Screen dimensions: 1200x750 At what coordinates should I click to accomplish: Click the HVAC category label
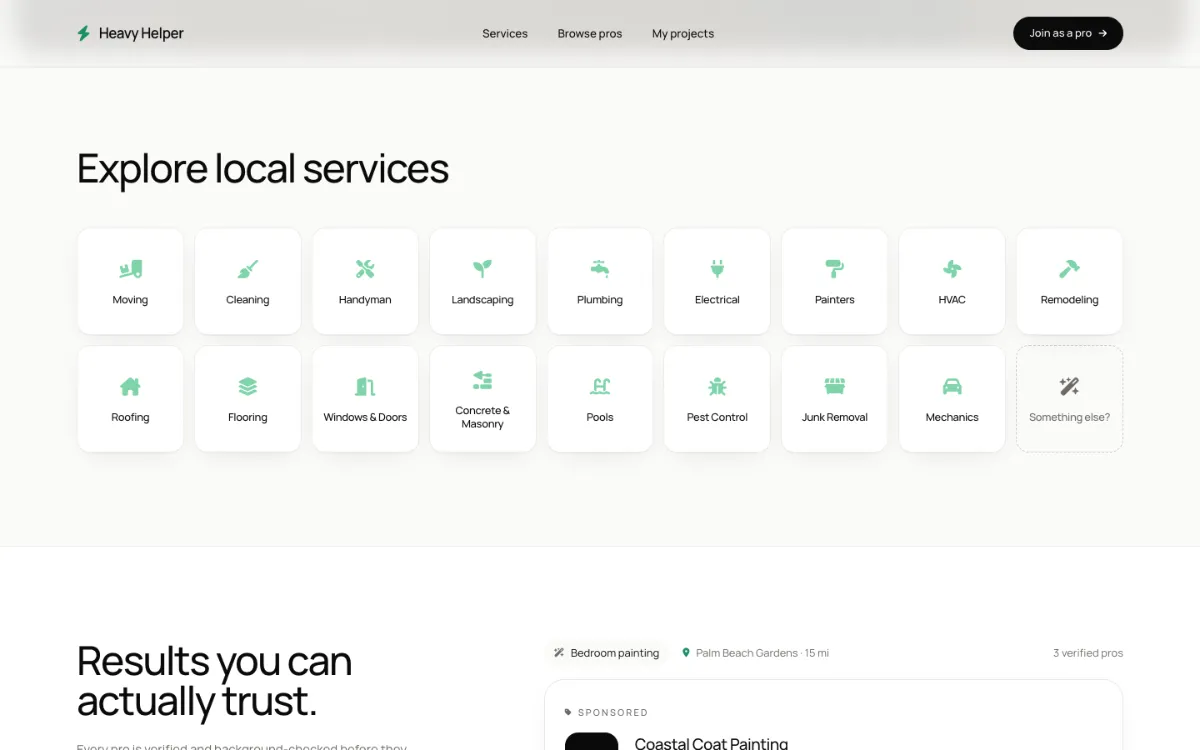tap(952, 300)
